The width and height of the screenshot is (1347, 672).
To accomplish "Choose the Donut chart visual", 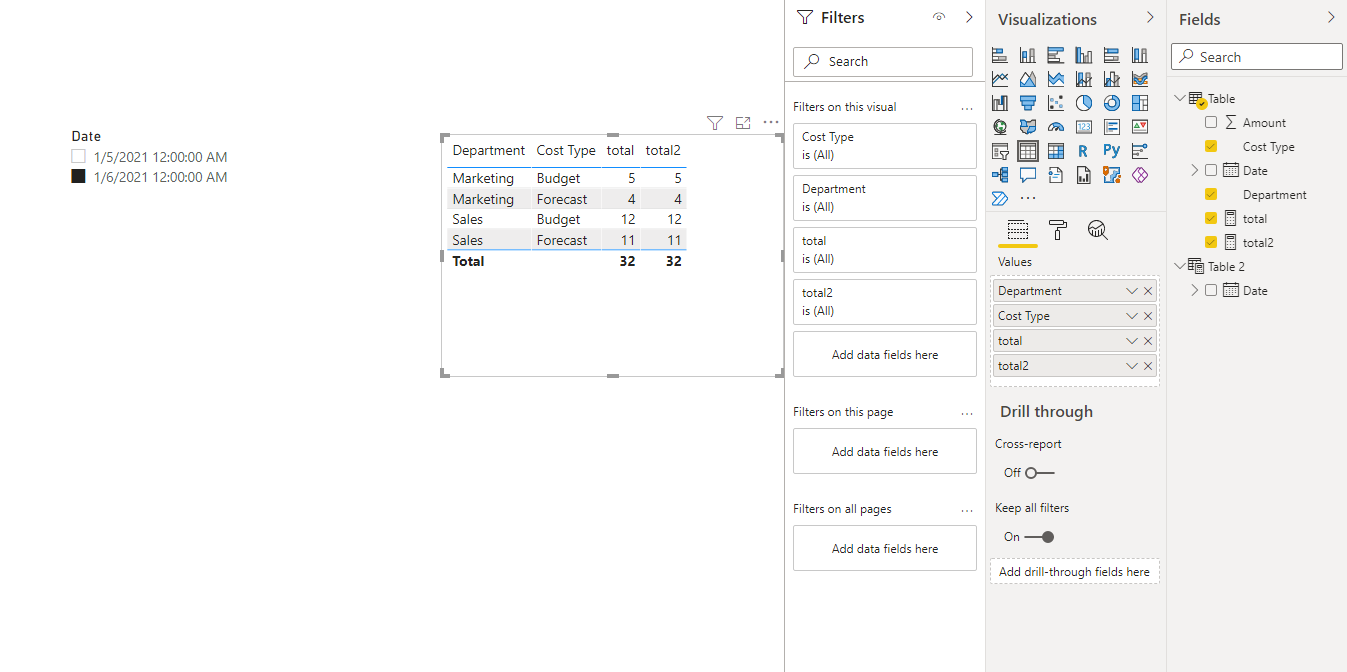I will tap(1112, 103).
